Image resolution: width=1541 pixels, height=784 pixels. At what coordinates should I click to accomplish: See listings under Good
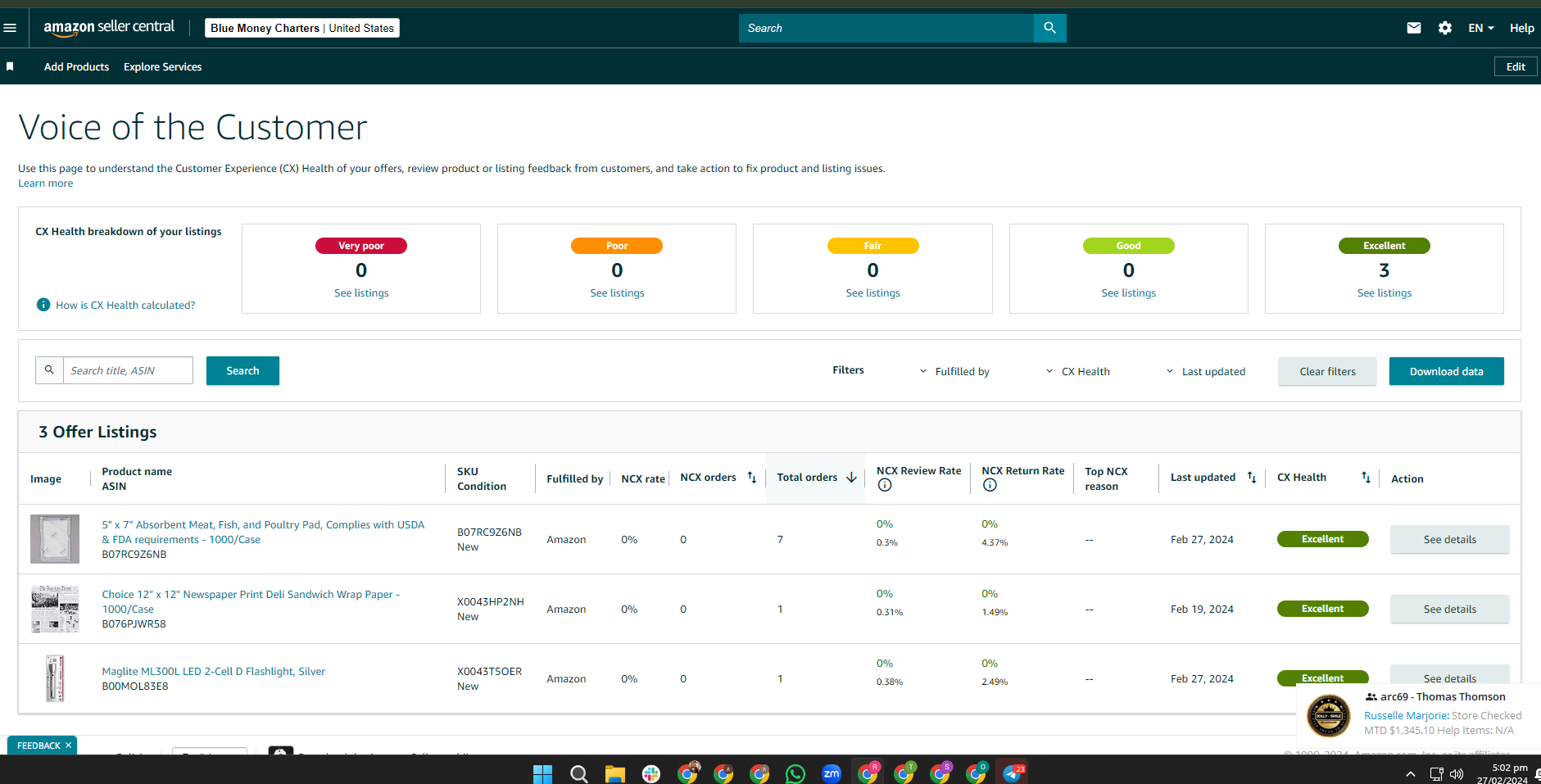(x=1129, y=292)
